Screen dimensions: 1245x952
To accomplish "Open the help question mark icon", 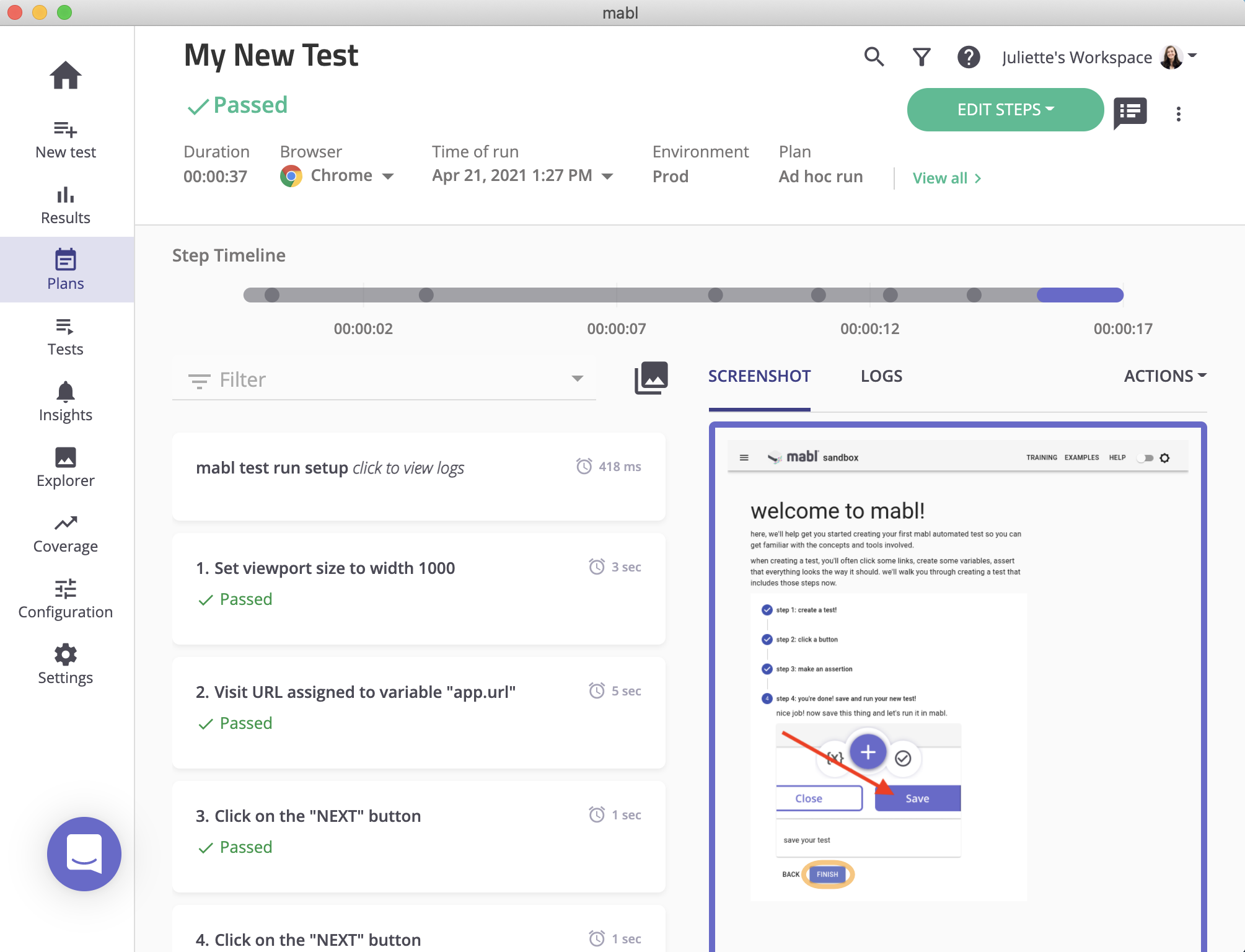I will point(968,57).
